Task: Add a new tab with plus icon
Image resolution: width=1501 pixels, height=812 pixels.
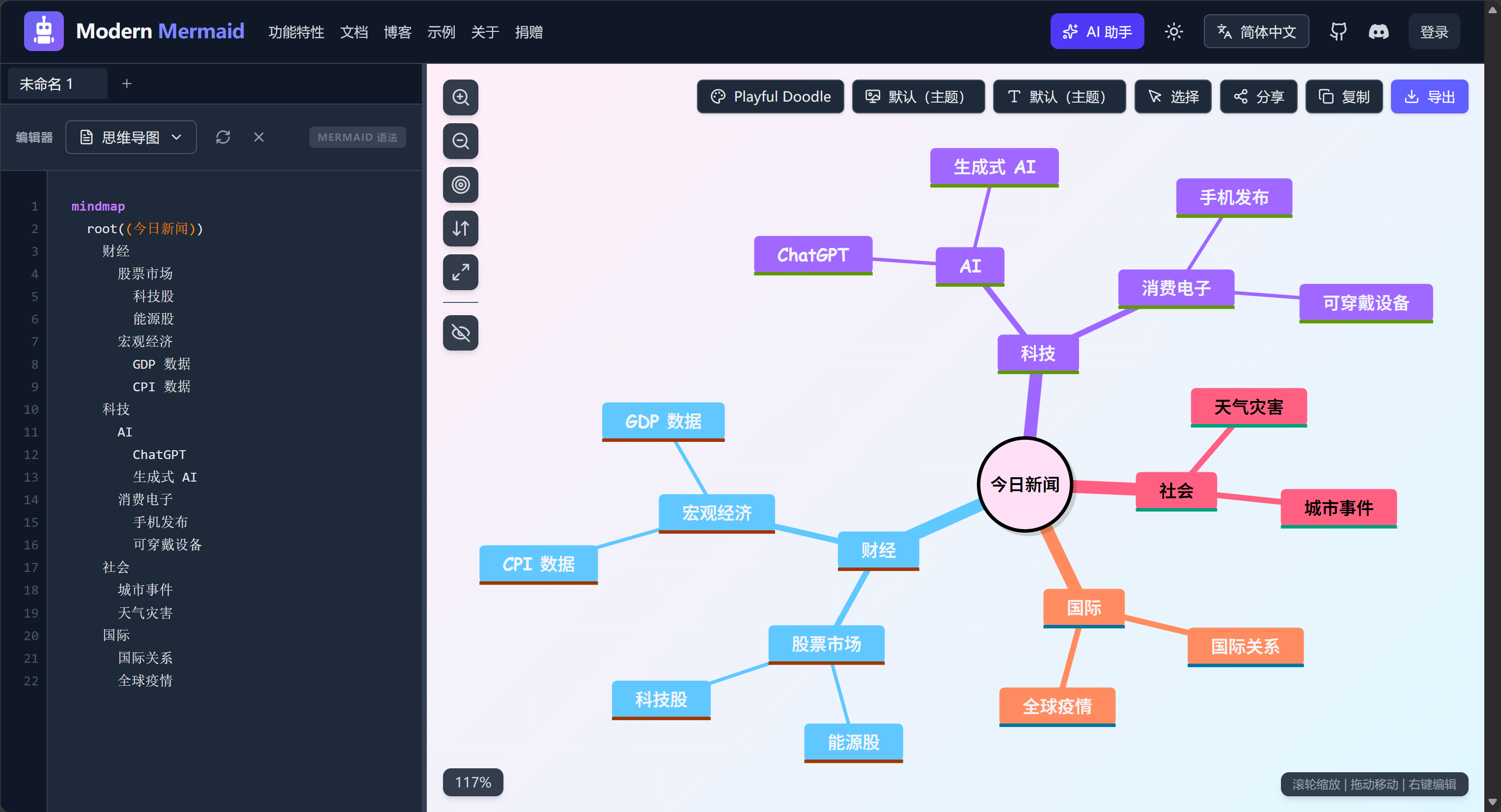Action: 126,84
